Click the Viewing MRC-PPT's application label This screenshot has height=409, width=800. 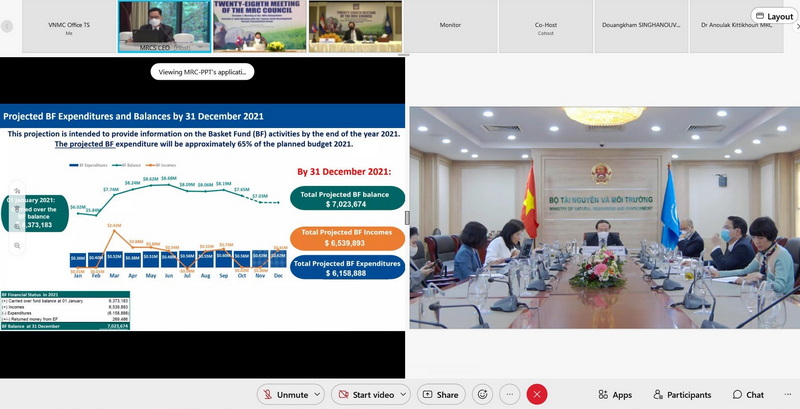[203, 72]
